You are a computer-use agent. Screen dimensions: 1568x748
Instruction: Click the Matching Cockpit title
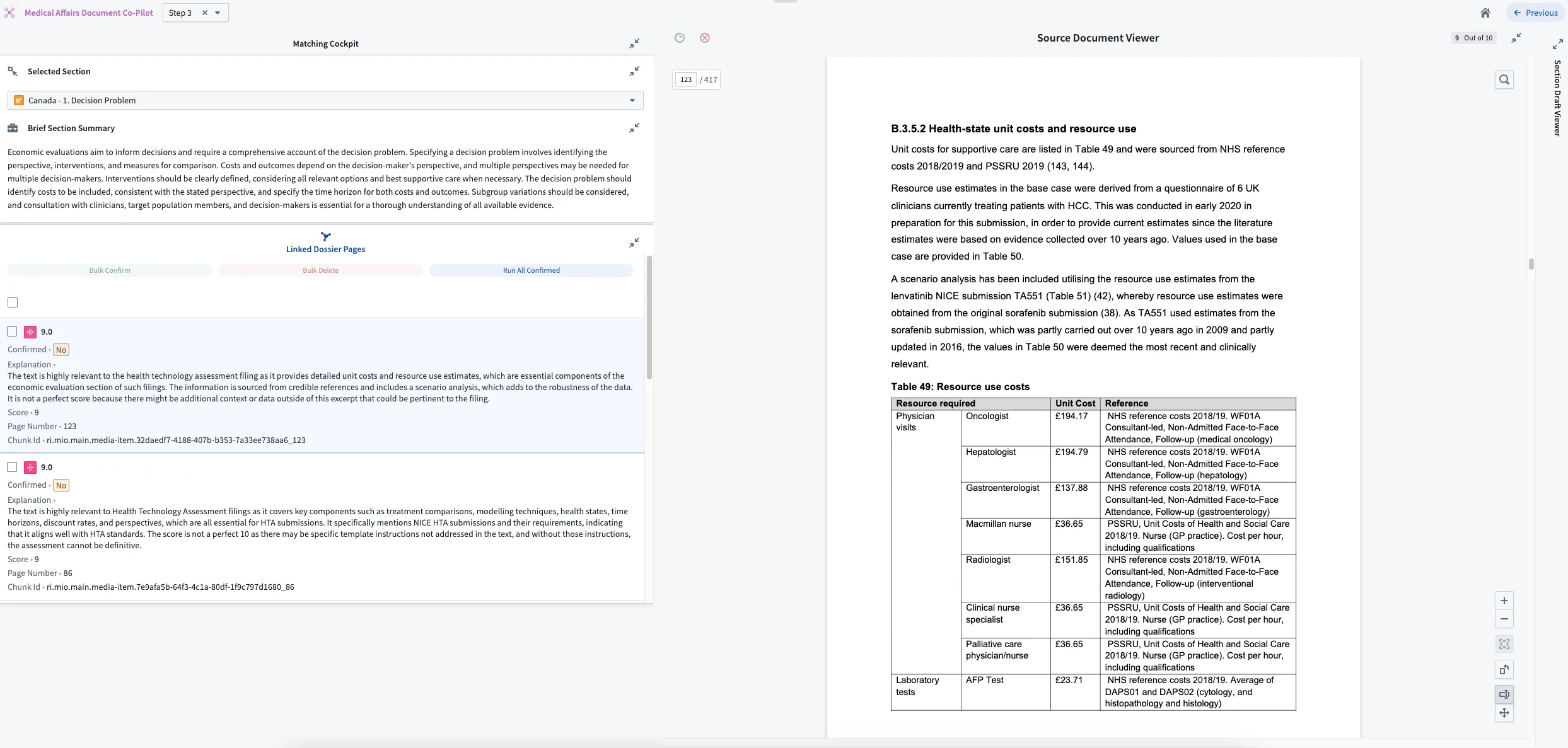point(325,43)
